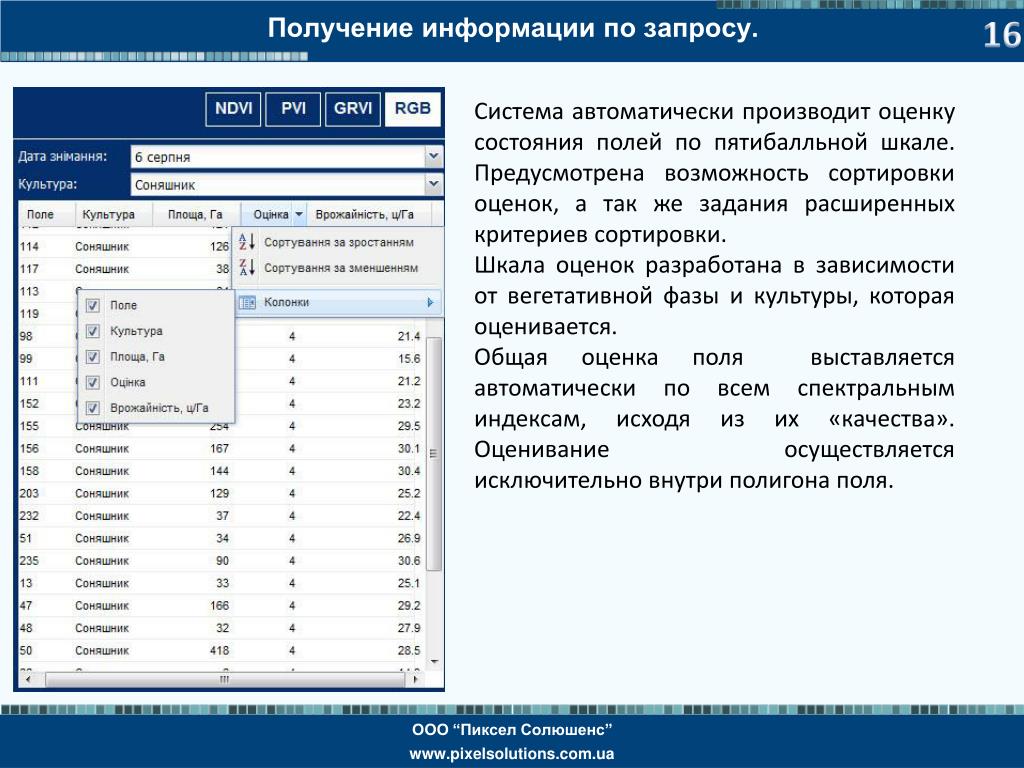1024x768 pixels.
Task: Open the Оцінка column header menu arrow
Action: 299,214
